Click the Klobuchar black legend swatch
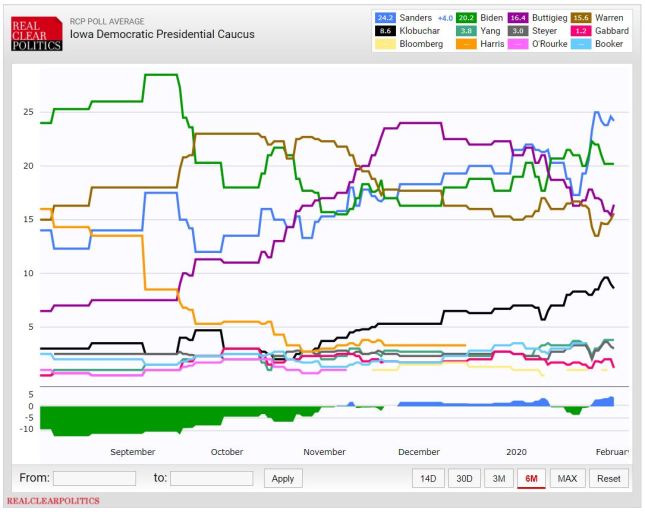Image resolution: width=645 pixels, height=512 pixels. tap(383, 31)
